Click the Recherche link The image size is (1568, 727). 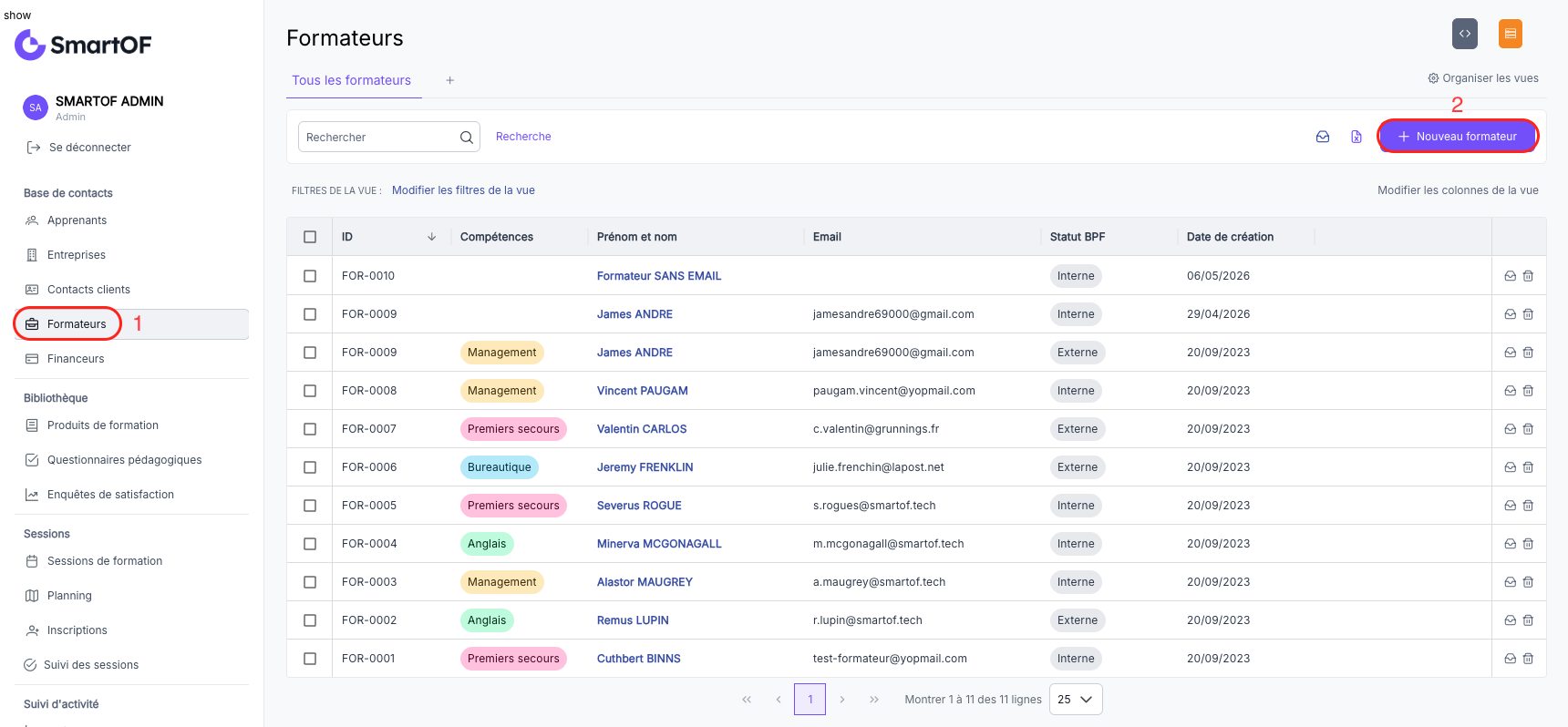tap(523, 137)
